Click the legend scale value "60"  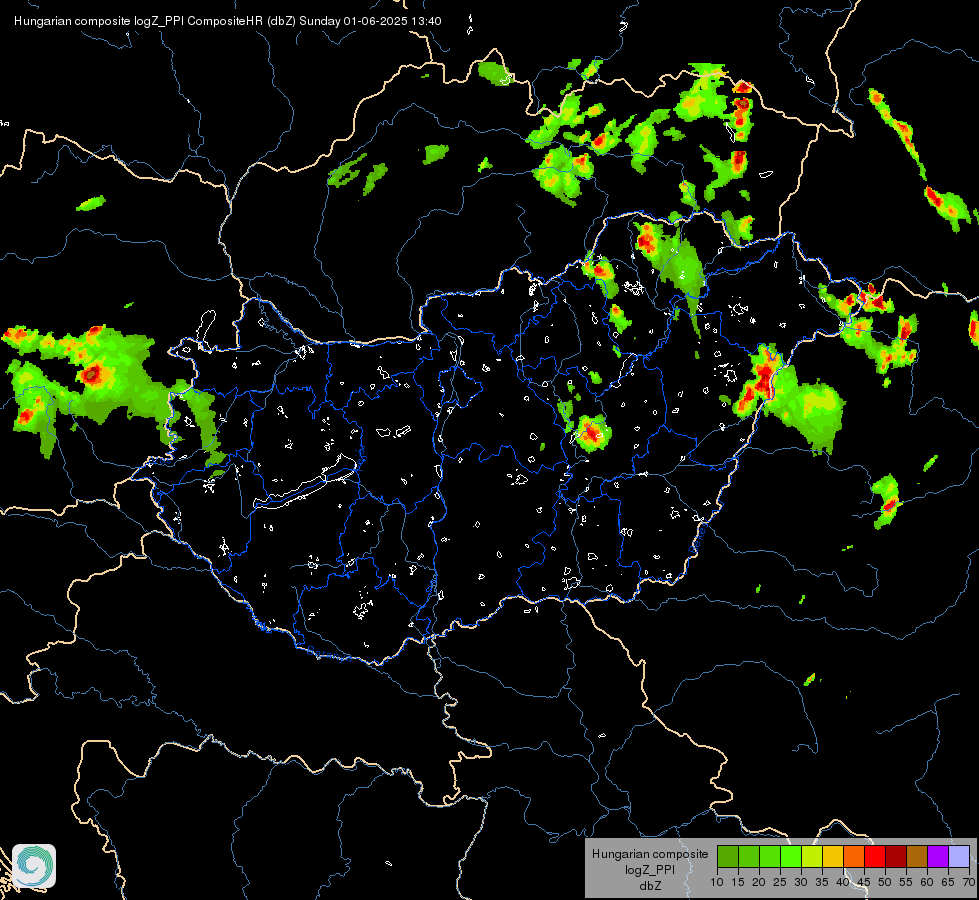927,882
